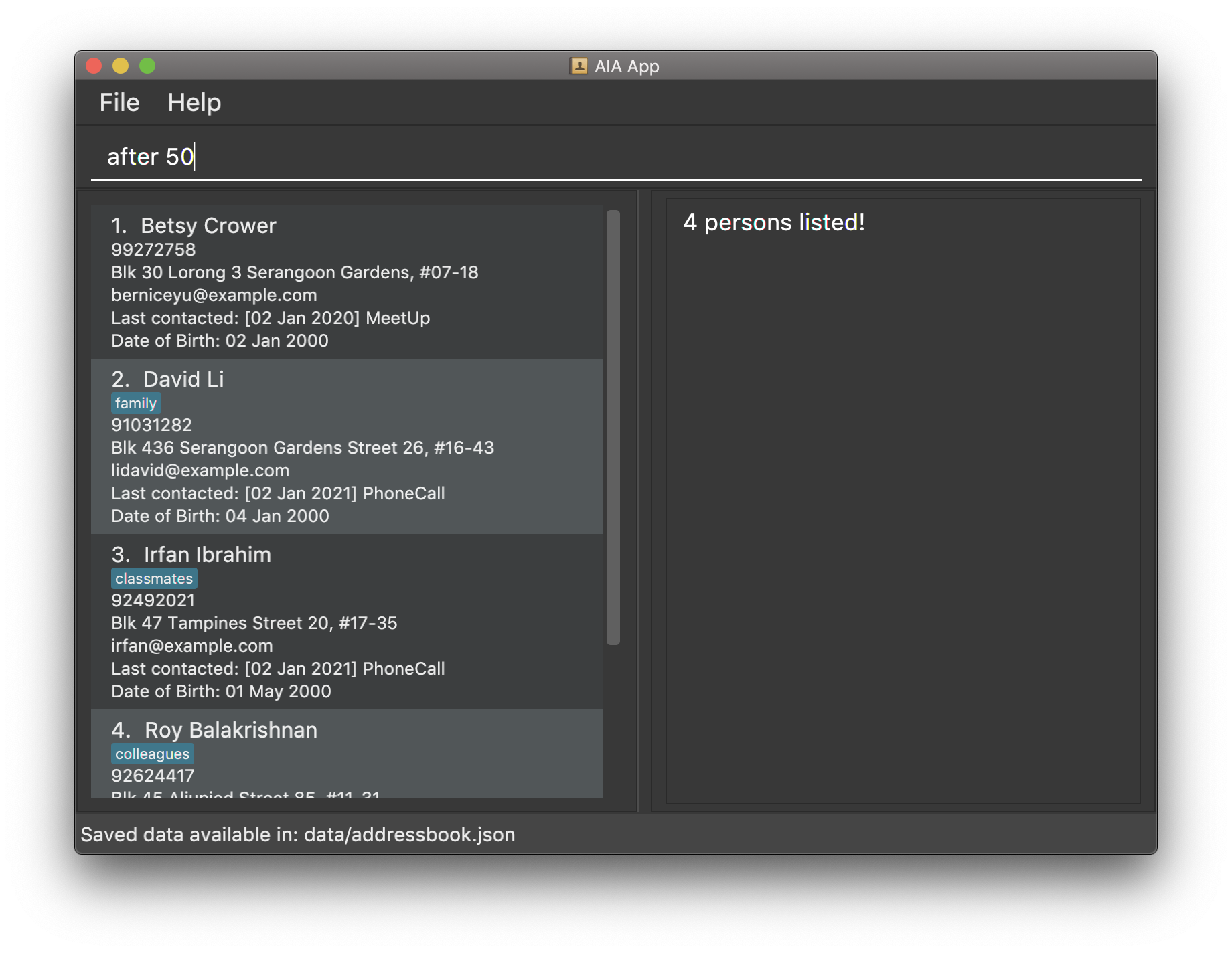Click phone number 91031282

[152, 425]
